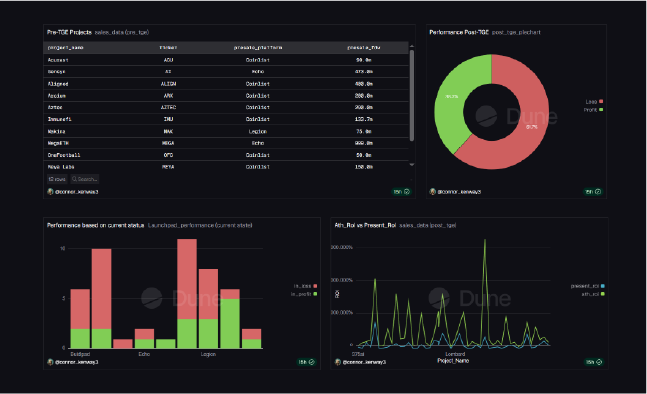Image resolution: width=647 pixels, height=394 pixels.
Task: Click the 'ALIGN' ticker cell
Action: (168, 84)
